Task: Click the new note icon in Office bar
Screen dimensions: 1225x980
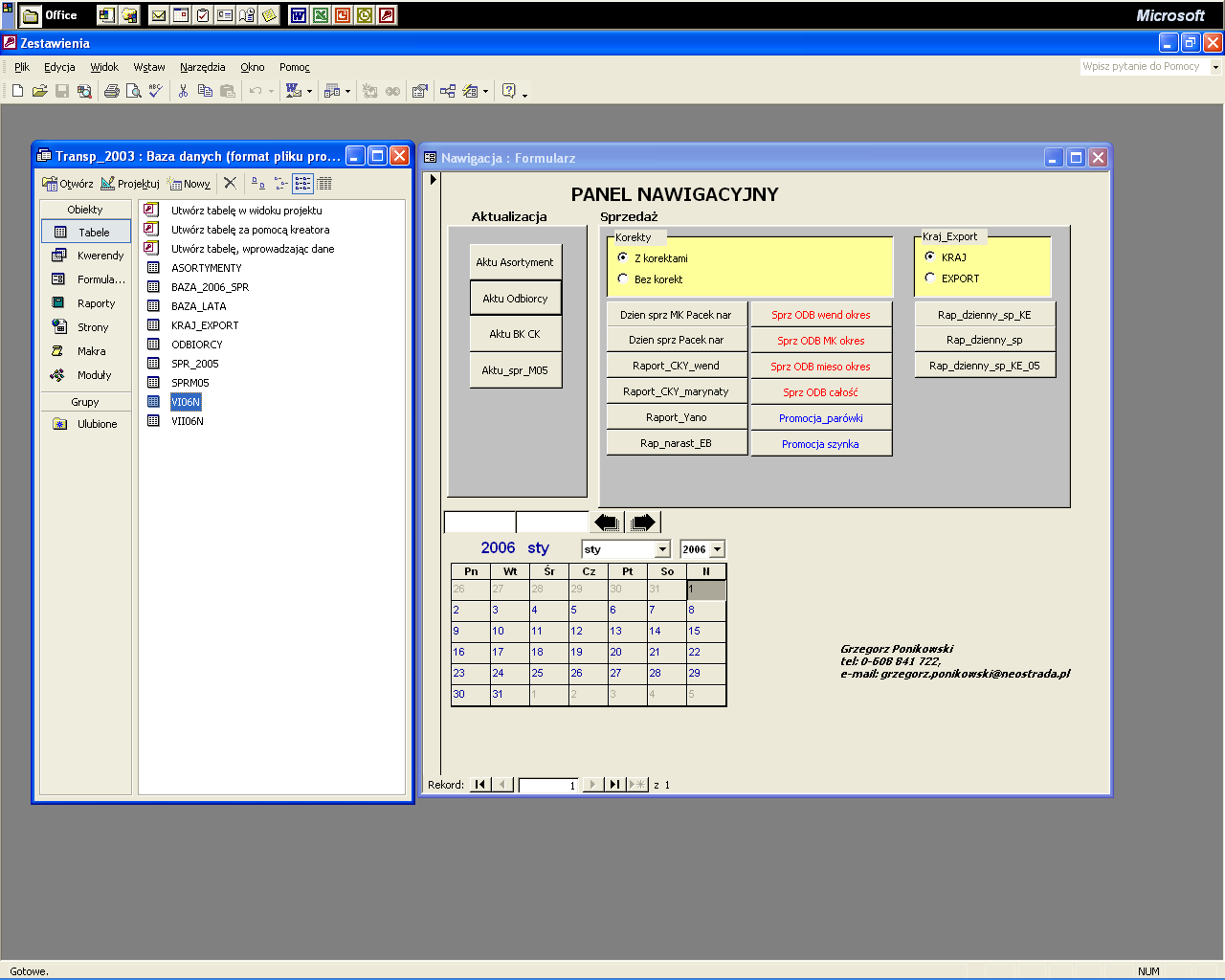Action: click(x=269, y=15)
